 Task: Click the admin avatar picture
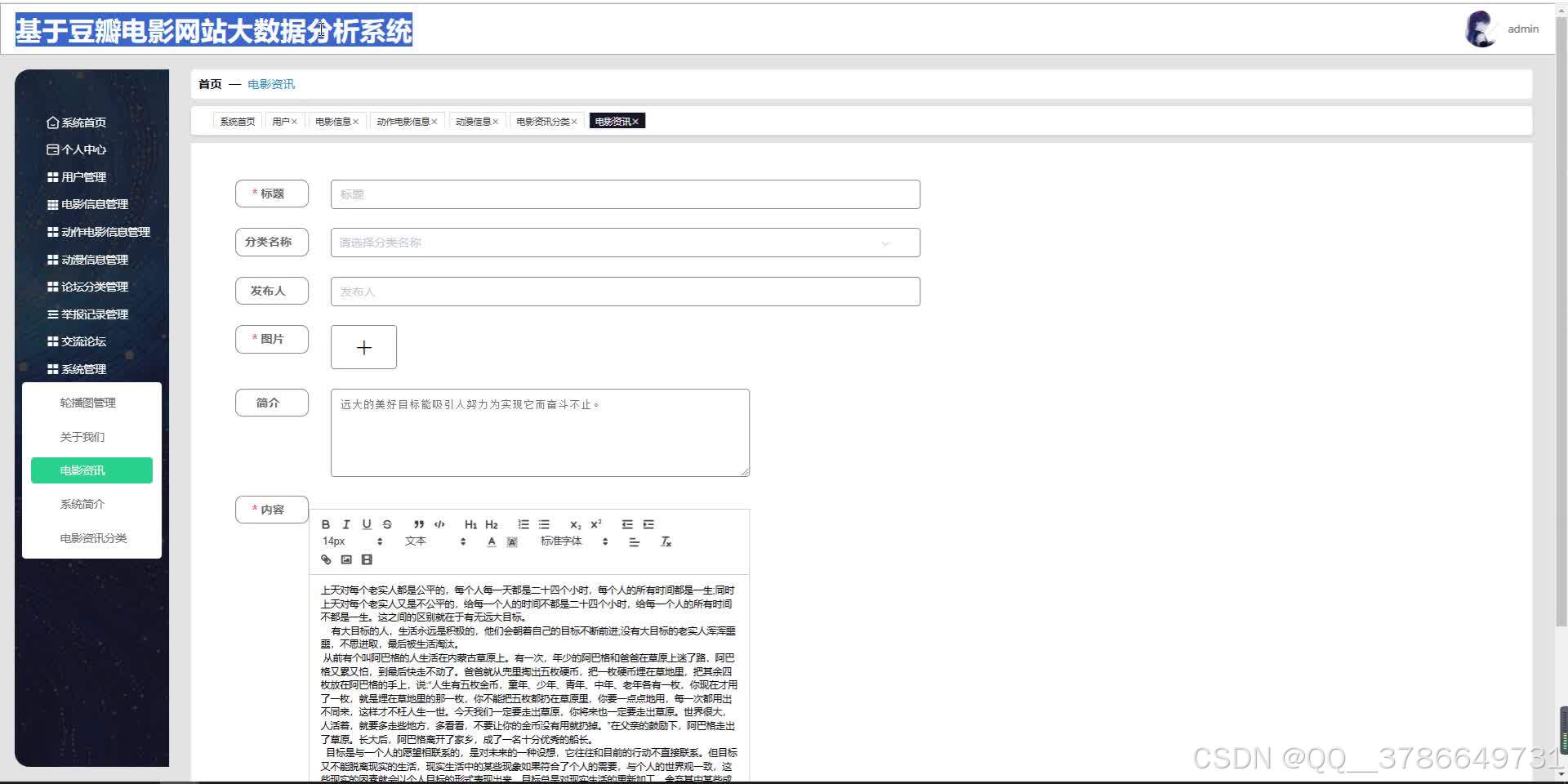point(1481,29)
